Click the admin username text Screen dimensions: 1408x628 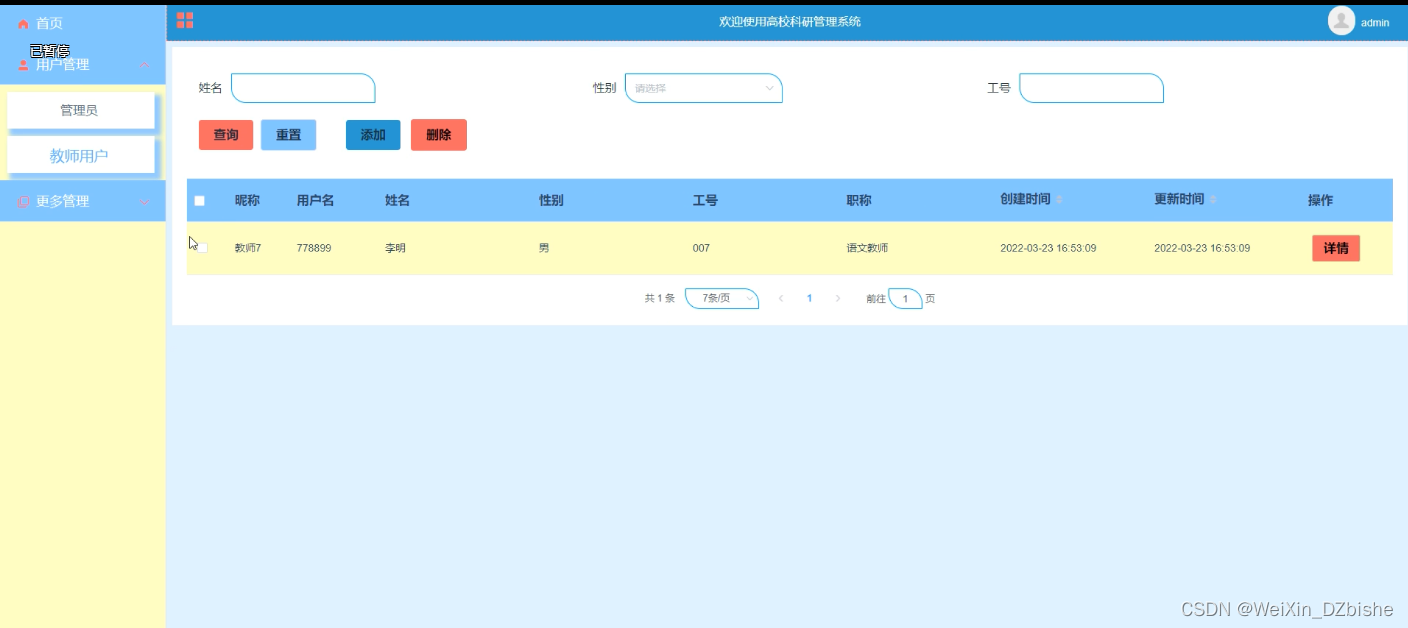pyautogui.click(x=1375, y=22)
